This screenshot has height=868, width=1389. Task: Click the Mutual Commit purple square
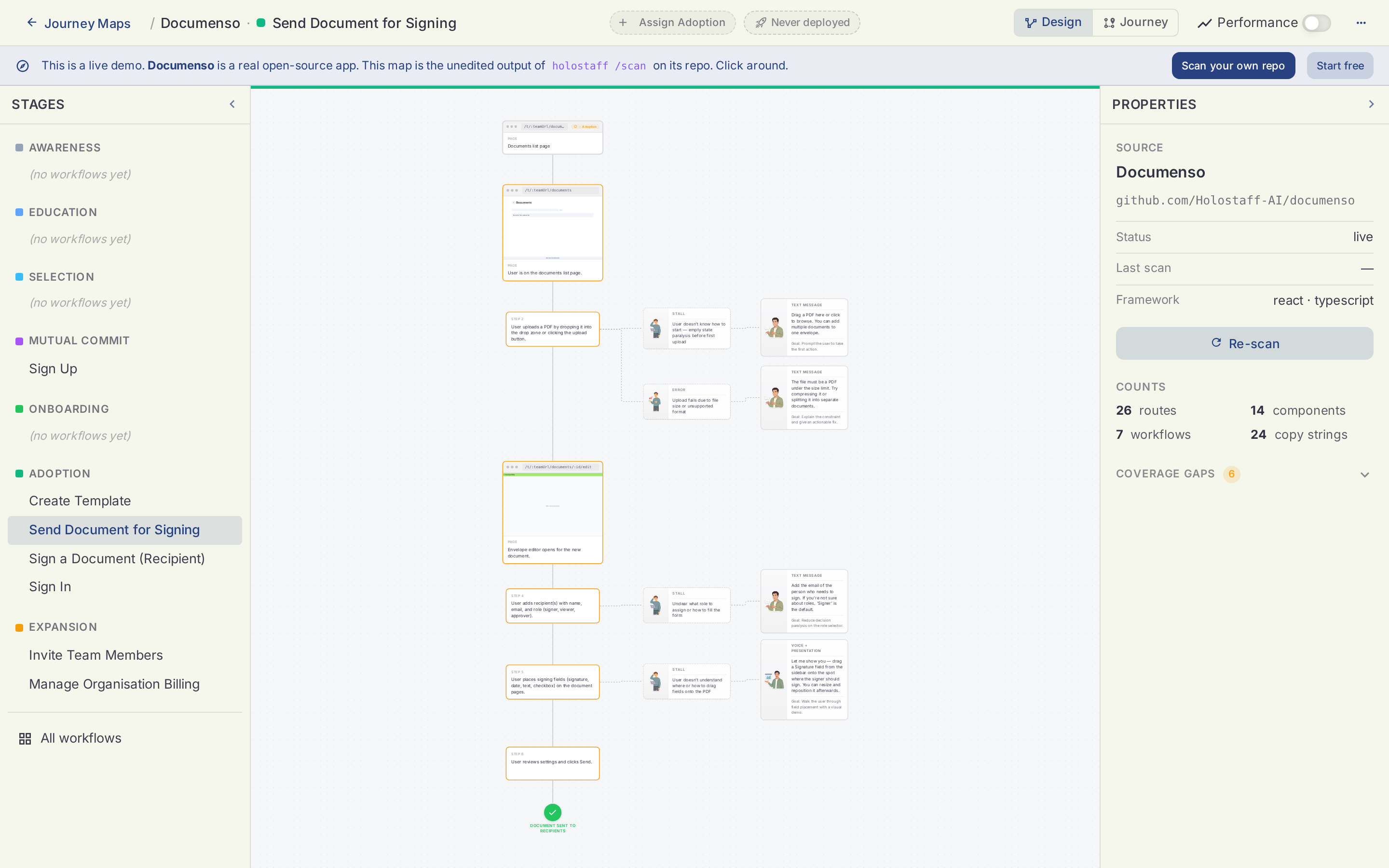pyautogui.click(x=19, y=341)
